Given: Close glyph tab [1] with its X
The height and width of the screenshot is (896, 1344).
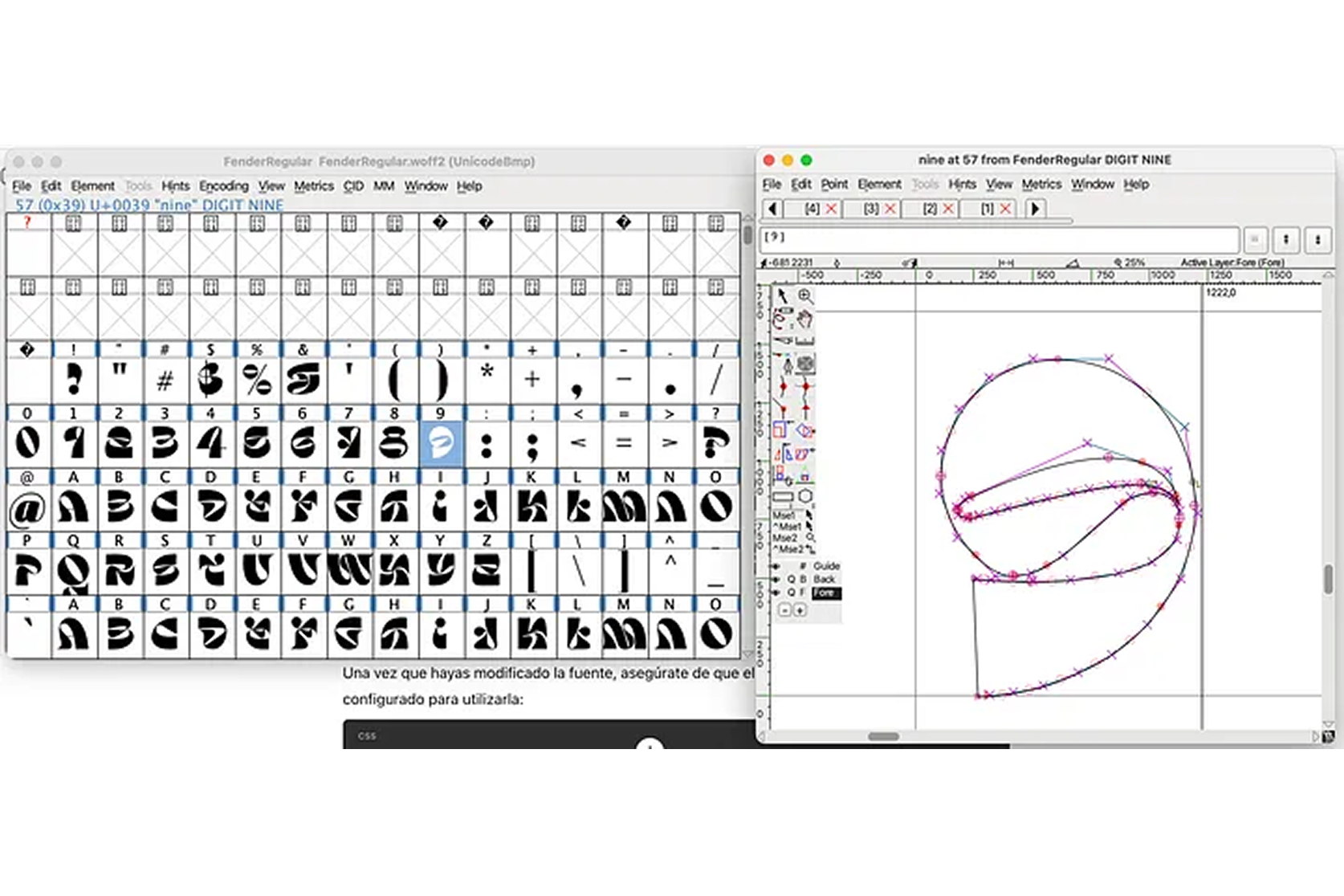Looking at the screenshot, I should tap(1006, 209).
